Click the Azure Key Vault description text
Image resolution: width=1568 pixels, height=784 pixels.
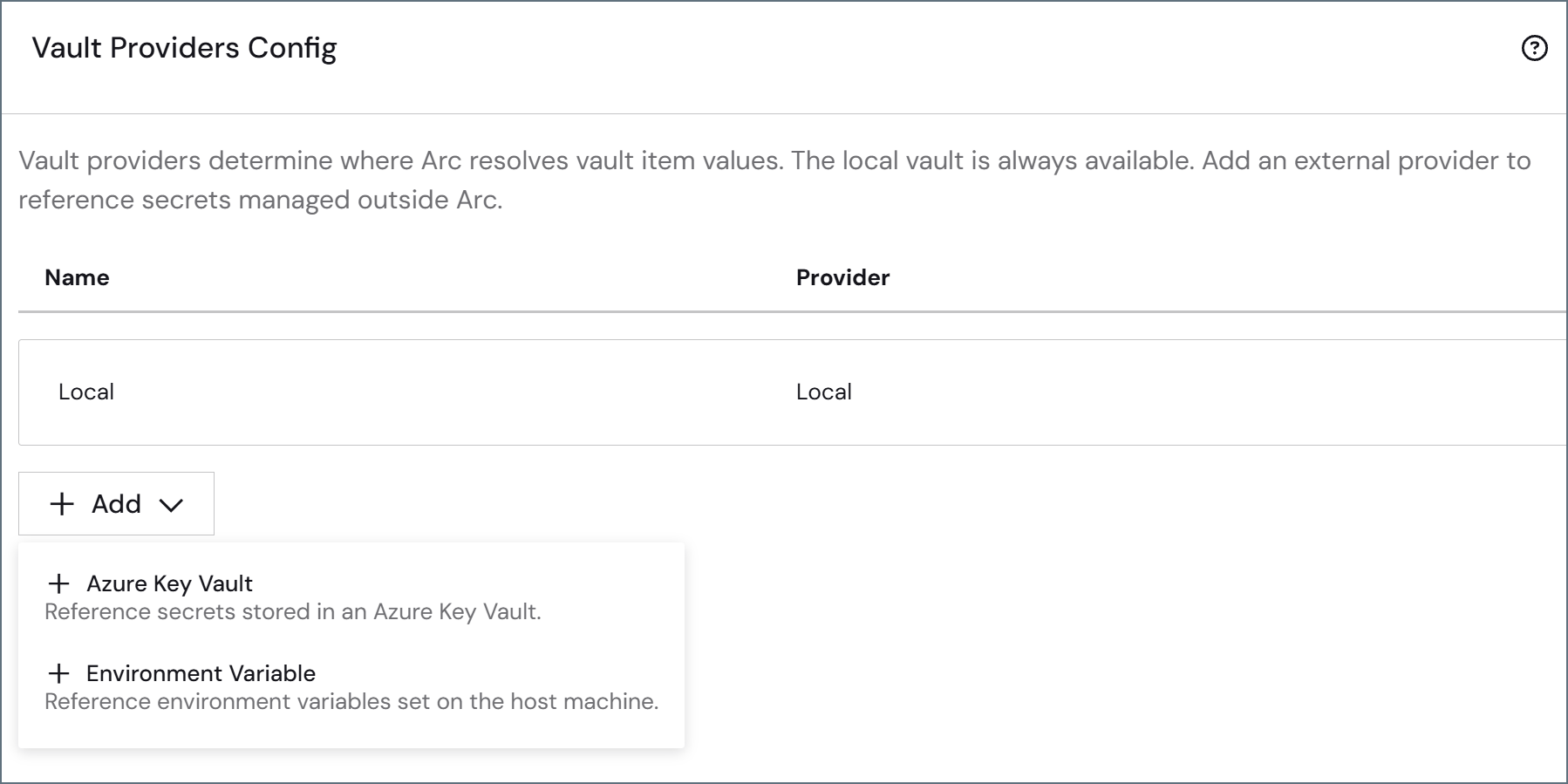point(293,611)
